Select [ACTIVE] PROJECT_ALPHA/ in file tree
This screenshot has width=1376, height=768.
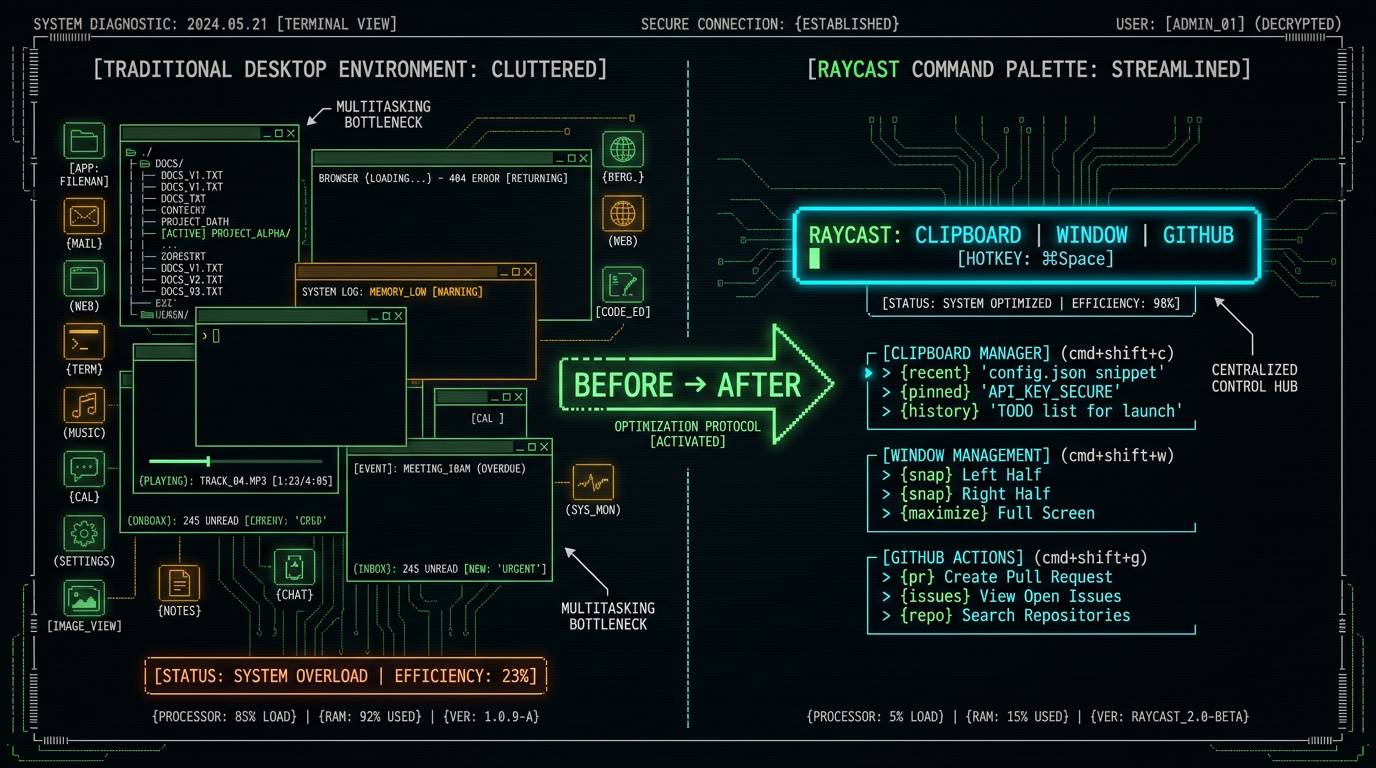click(225, 233)
